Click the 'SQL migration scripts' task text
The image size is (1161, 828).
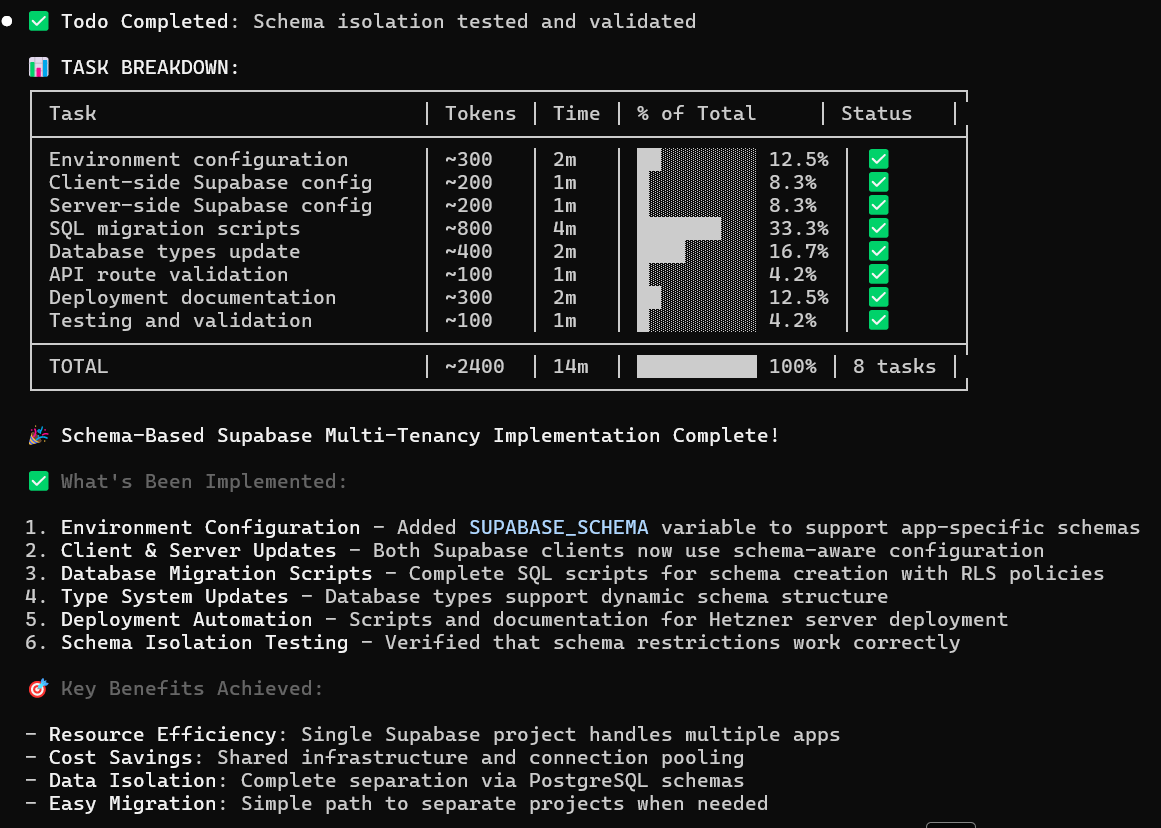point(175,228)
